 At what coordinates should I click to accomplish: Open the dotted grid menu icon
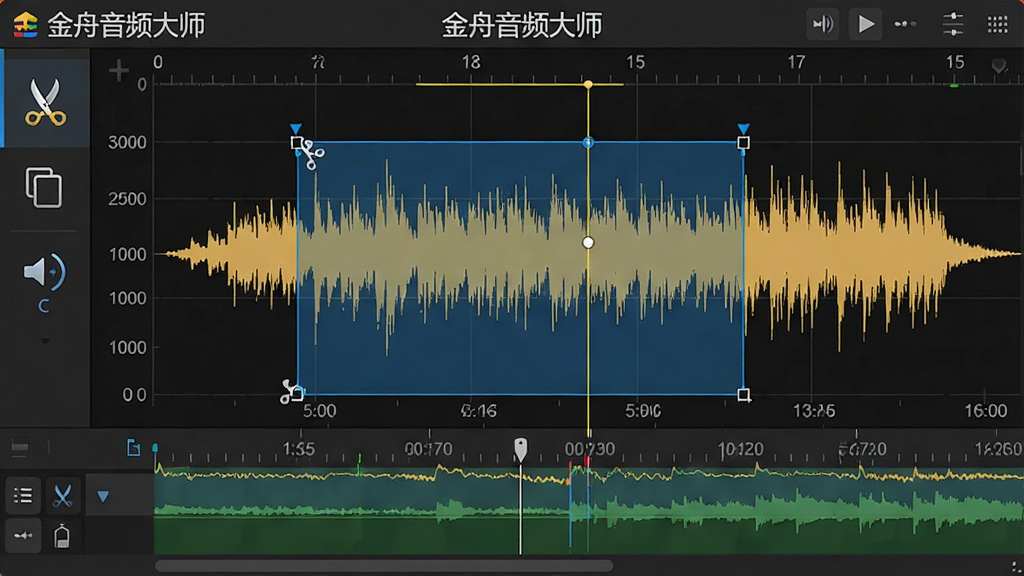(x=997, y=25)
